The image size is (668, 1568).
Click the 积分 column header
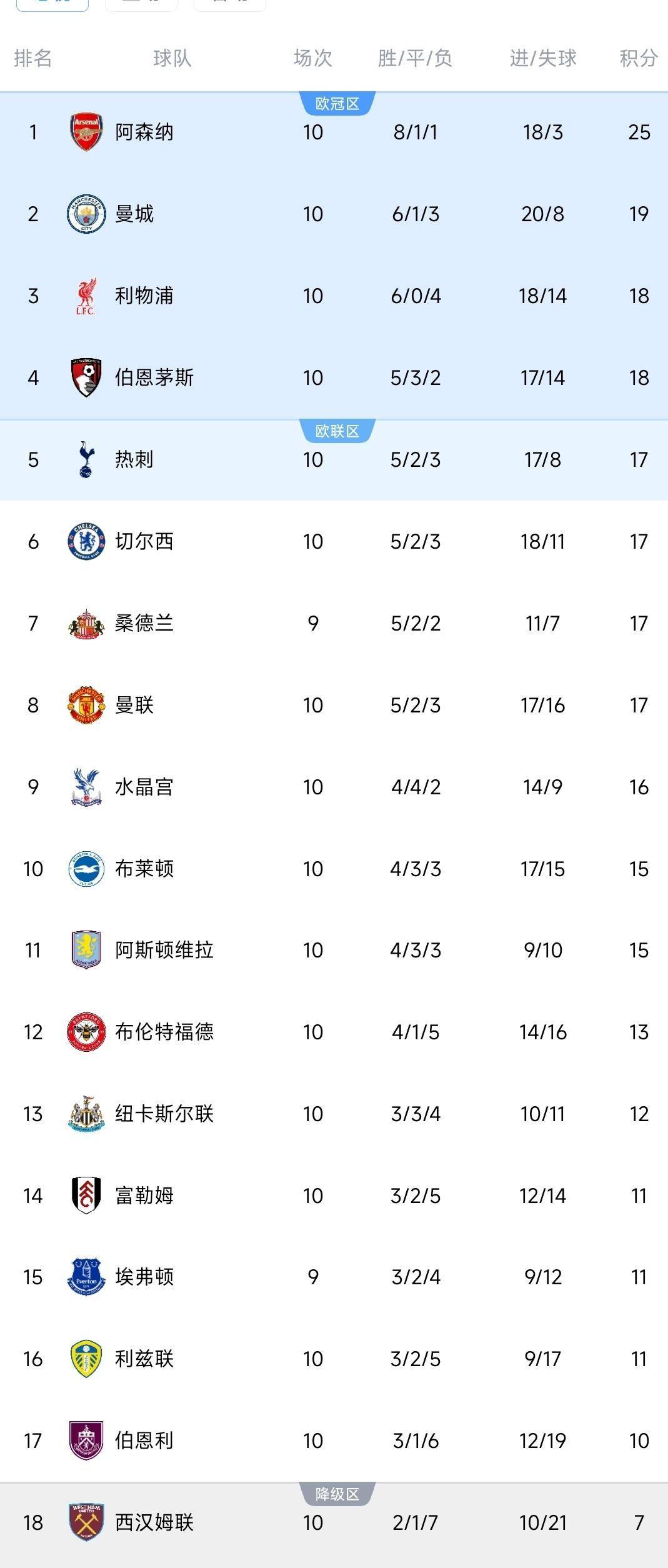pyautogui.click(x=638, y=58)
